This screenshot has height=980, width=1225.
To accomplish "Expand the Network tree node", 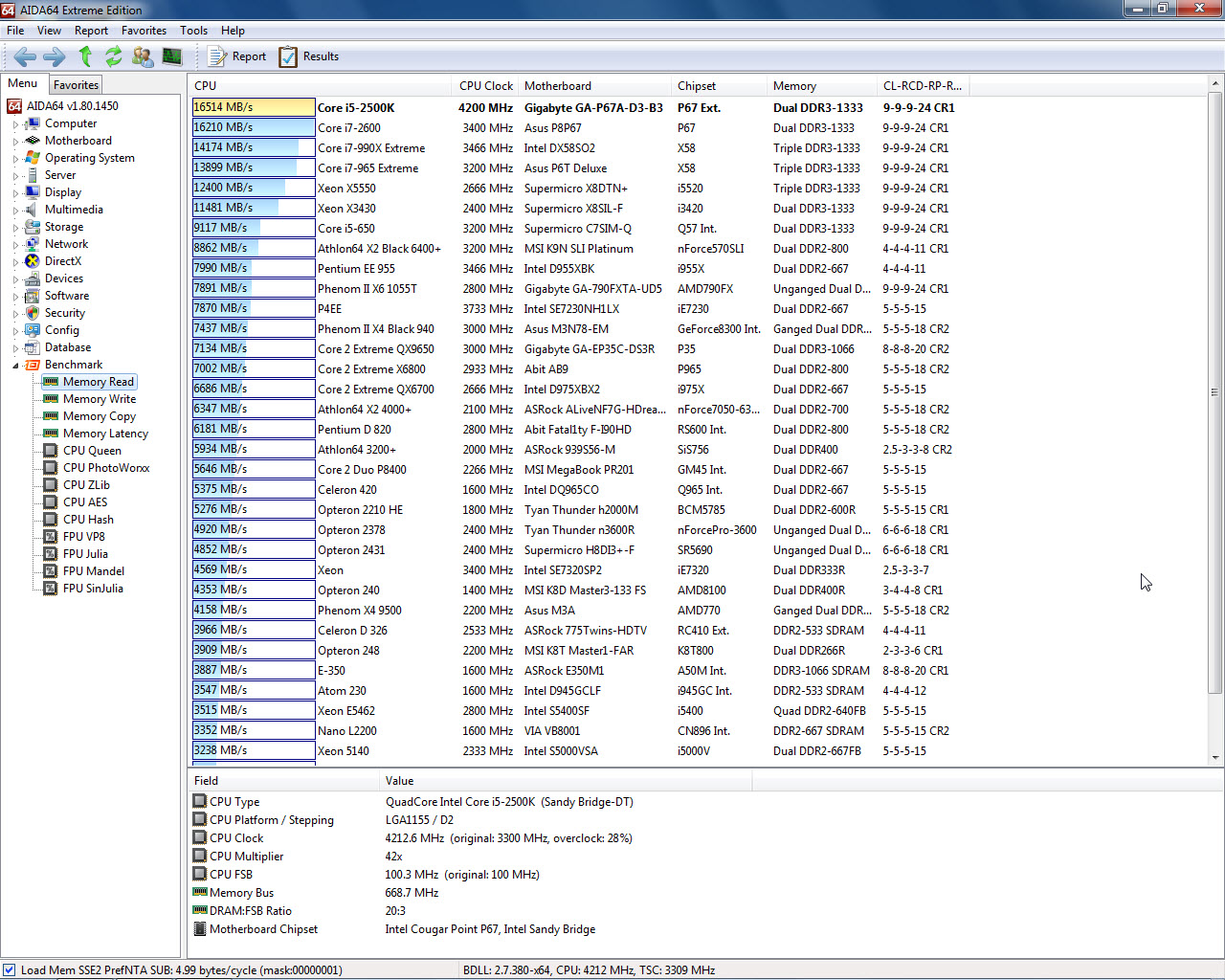I will point(15,245).
